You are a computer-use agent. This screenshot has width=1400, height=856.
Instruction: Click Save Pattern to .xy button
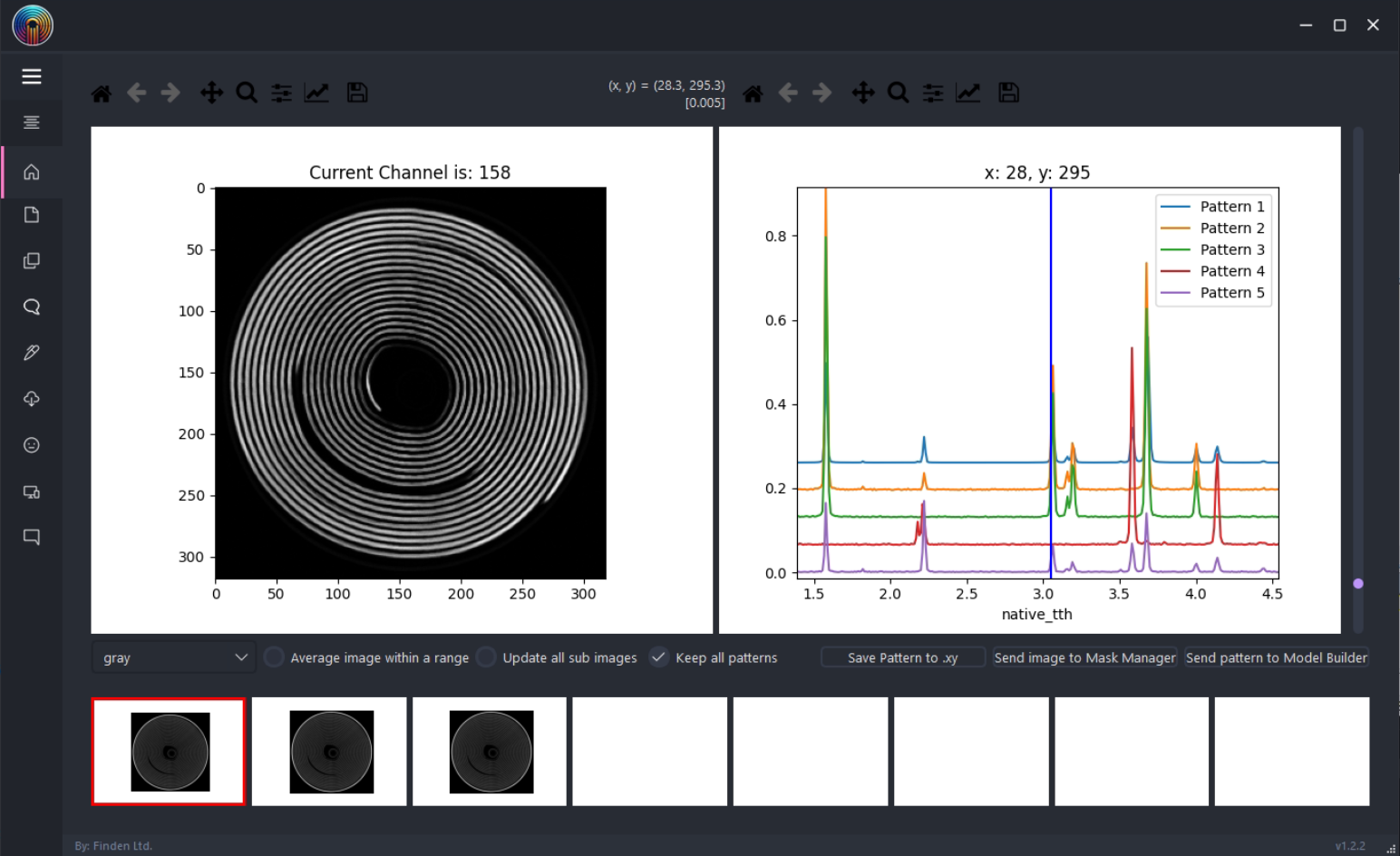[903, 657]
